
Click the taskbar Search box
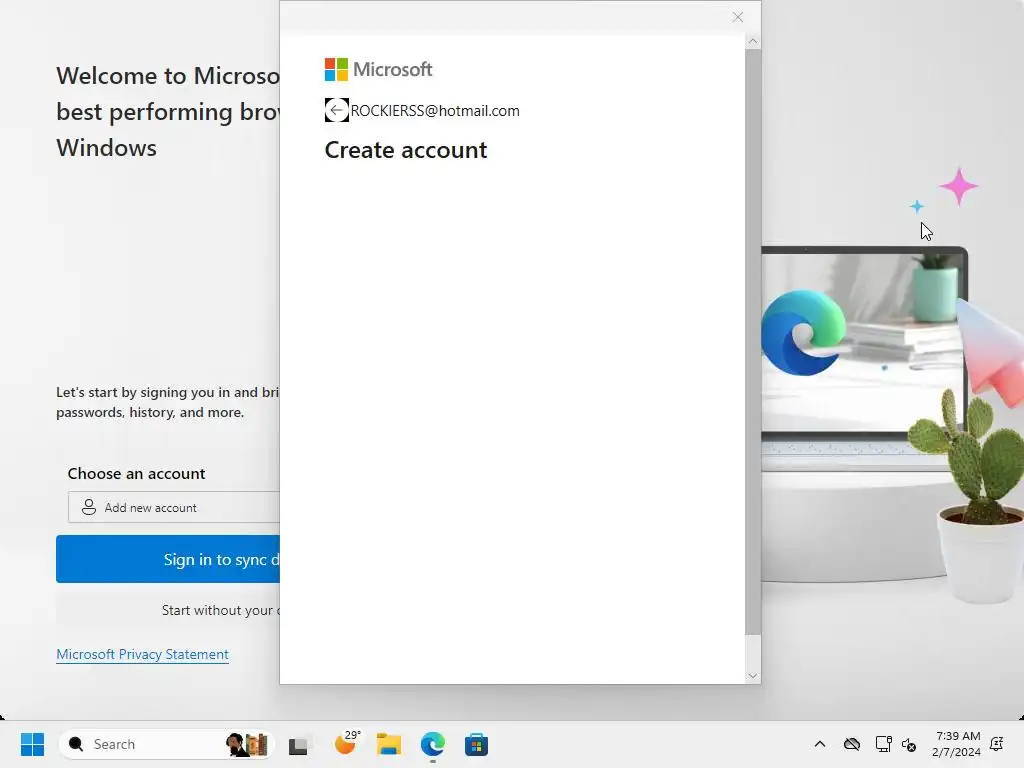coord(166,744)
